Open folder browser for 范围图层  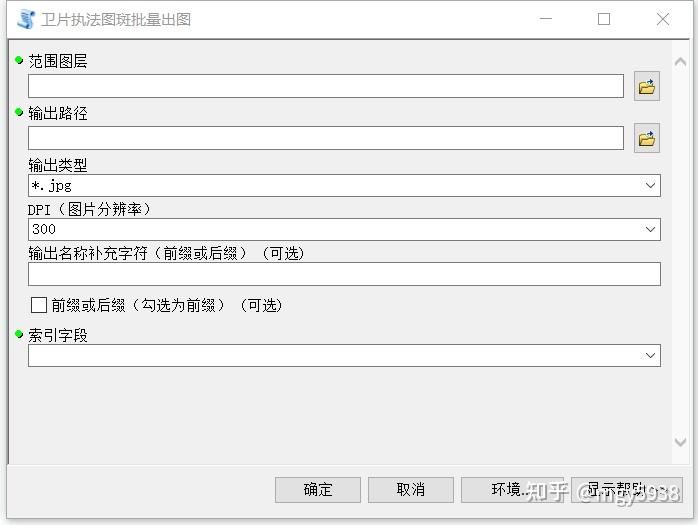(647, 86)
